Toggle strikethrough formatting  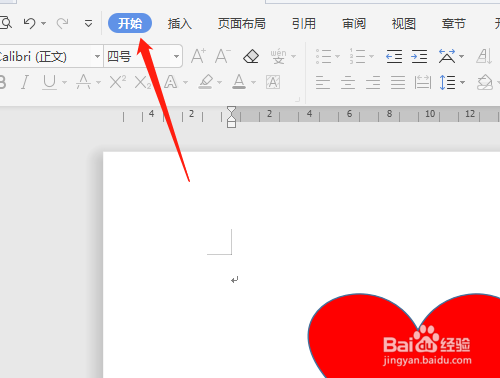[x=83, y=82]
